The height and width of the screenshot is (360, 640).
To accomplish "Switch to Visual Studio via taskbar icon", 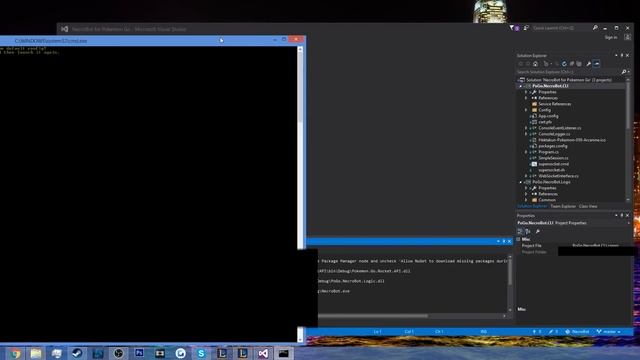I will [x=263, y=353].
